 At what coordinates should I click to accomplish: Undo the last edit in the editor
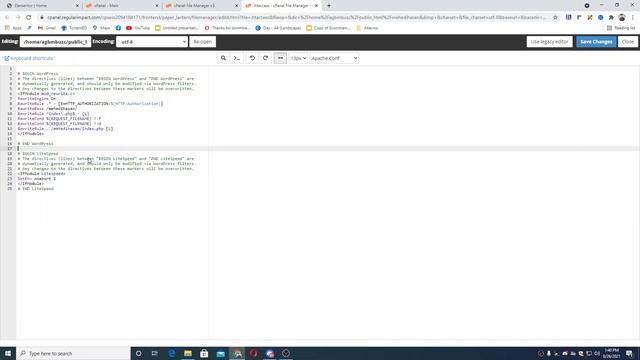coord(252,58)
